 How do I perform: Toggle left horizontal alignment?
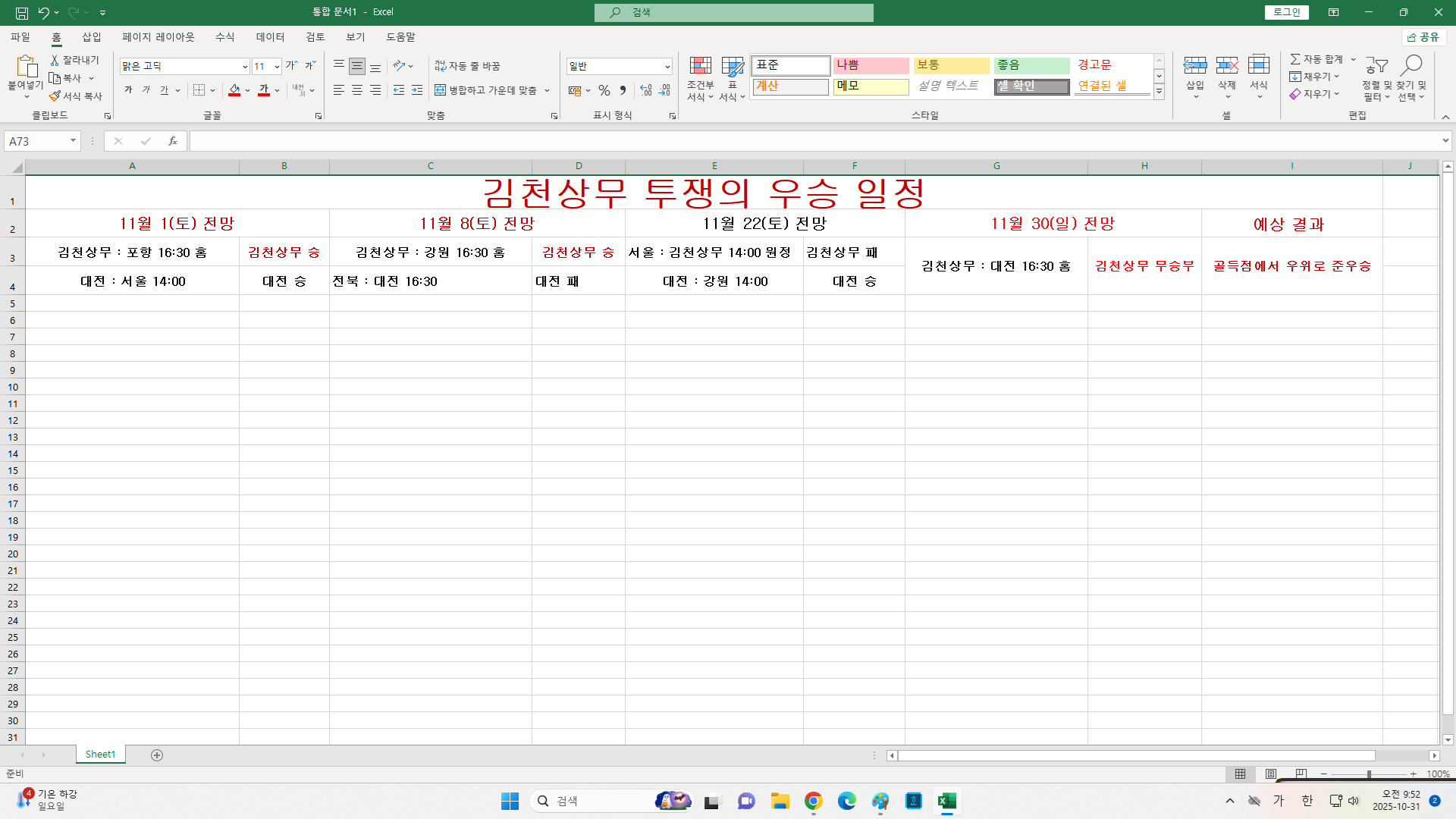(x=339, y=90)
